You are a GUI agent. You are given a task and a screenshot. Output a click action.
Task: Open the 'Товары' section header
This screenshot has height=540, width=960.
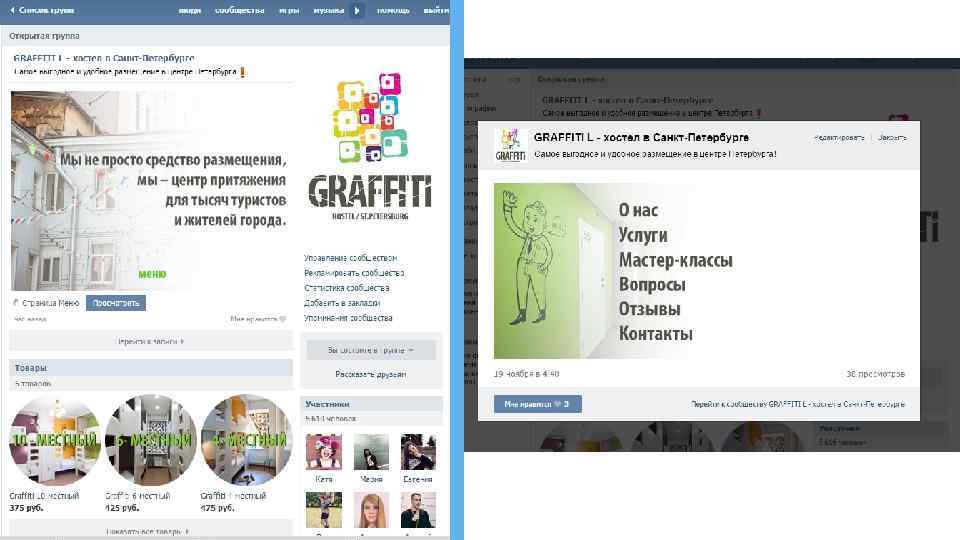coord(151,368)
